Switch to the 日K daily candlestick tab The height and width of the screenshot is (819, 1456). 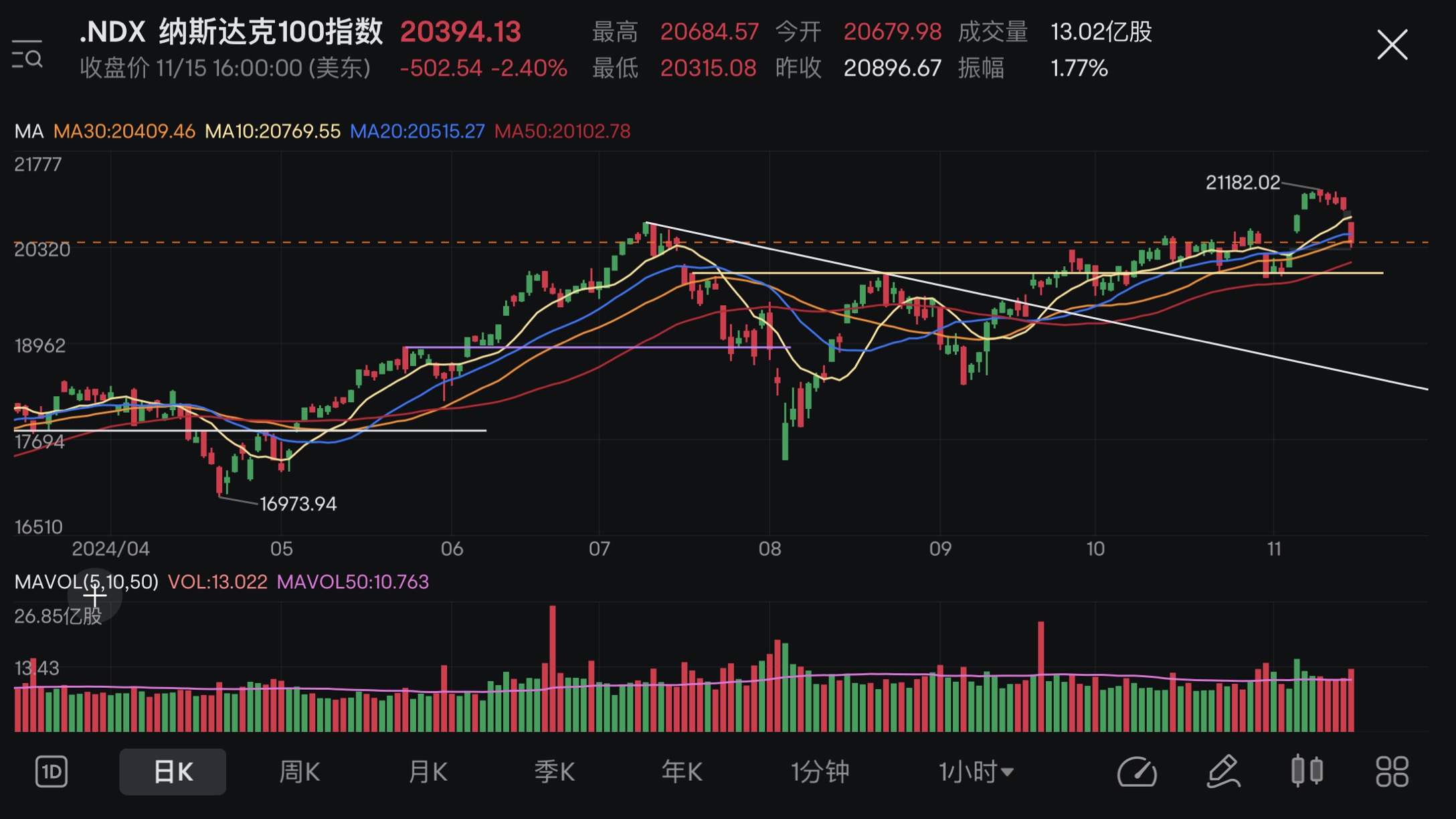tap(173, 771)
